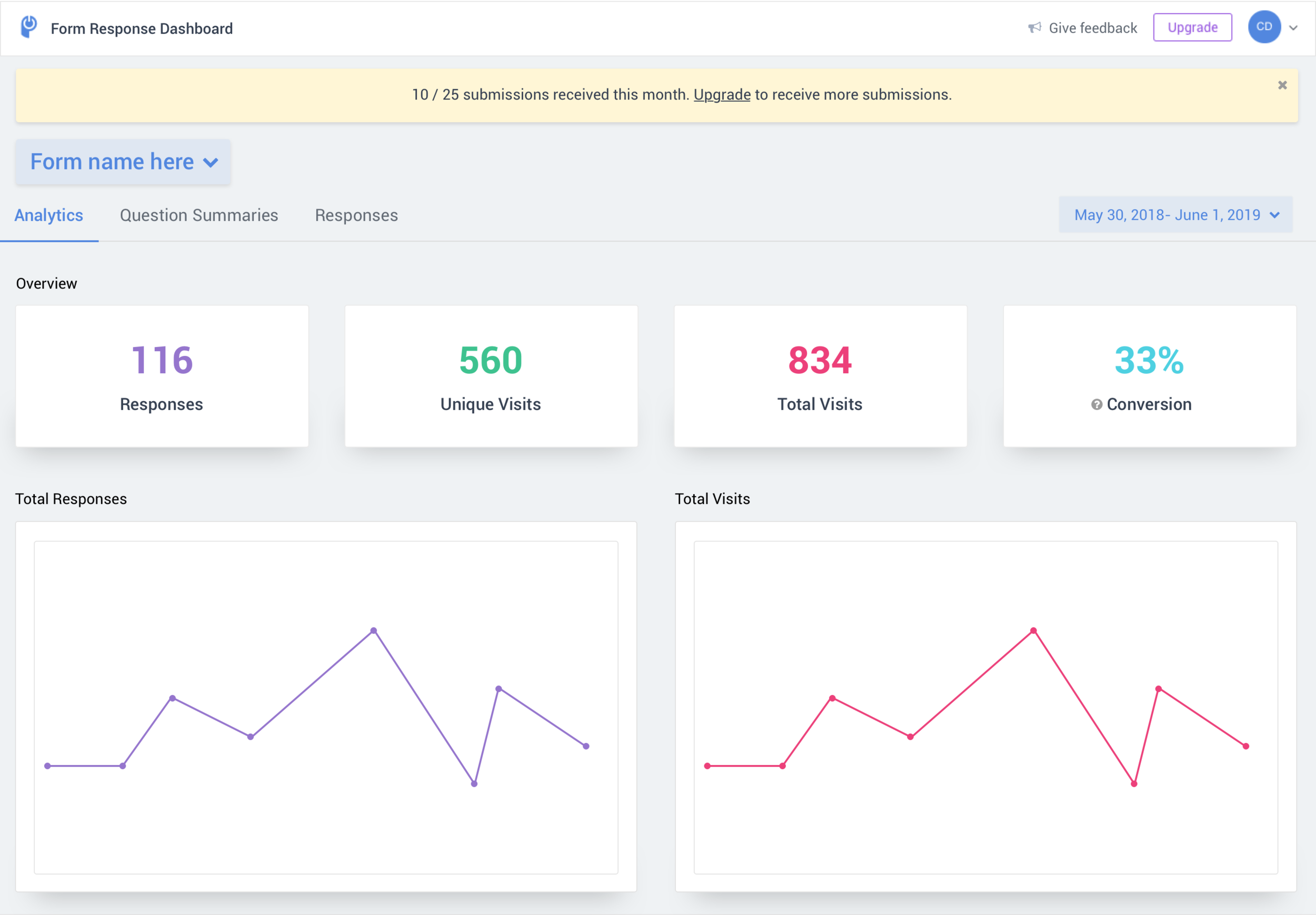Open the date range dropdown
The image size is (1316, 915).
coord(1175,215)
